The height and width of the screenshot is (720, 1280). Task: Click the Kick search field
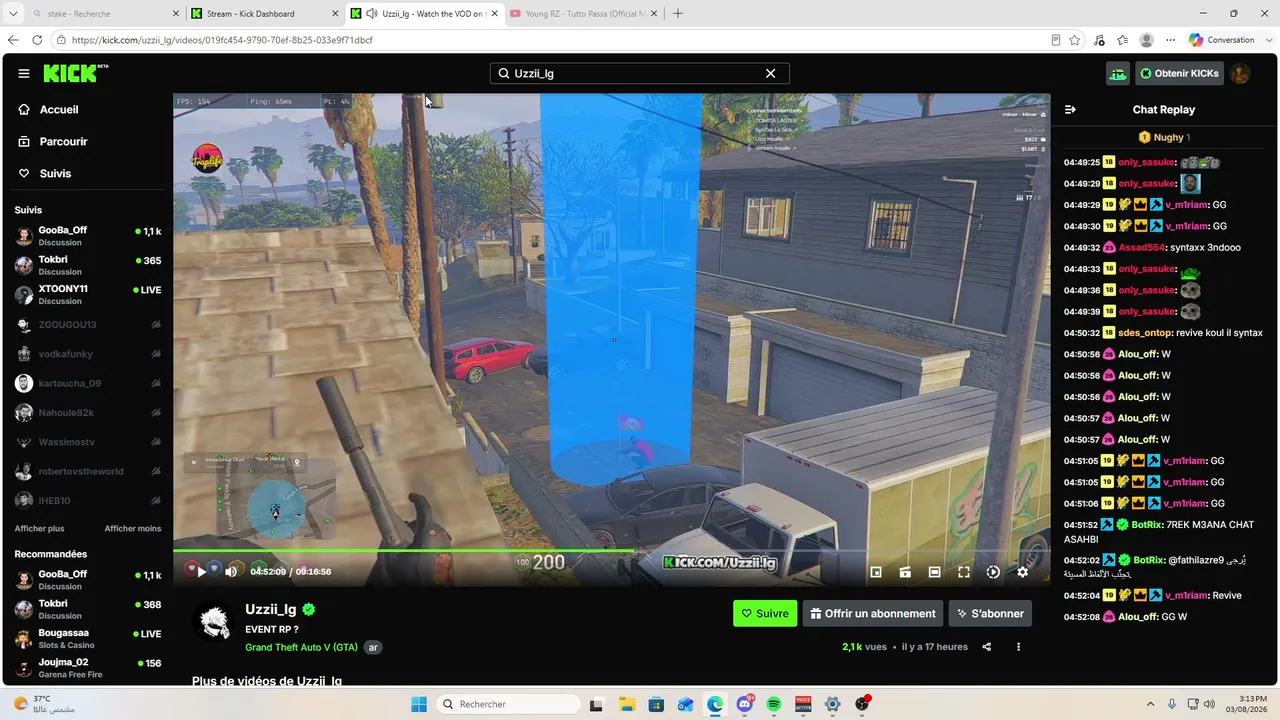639,73
